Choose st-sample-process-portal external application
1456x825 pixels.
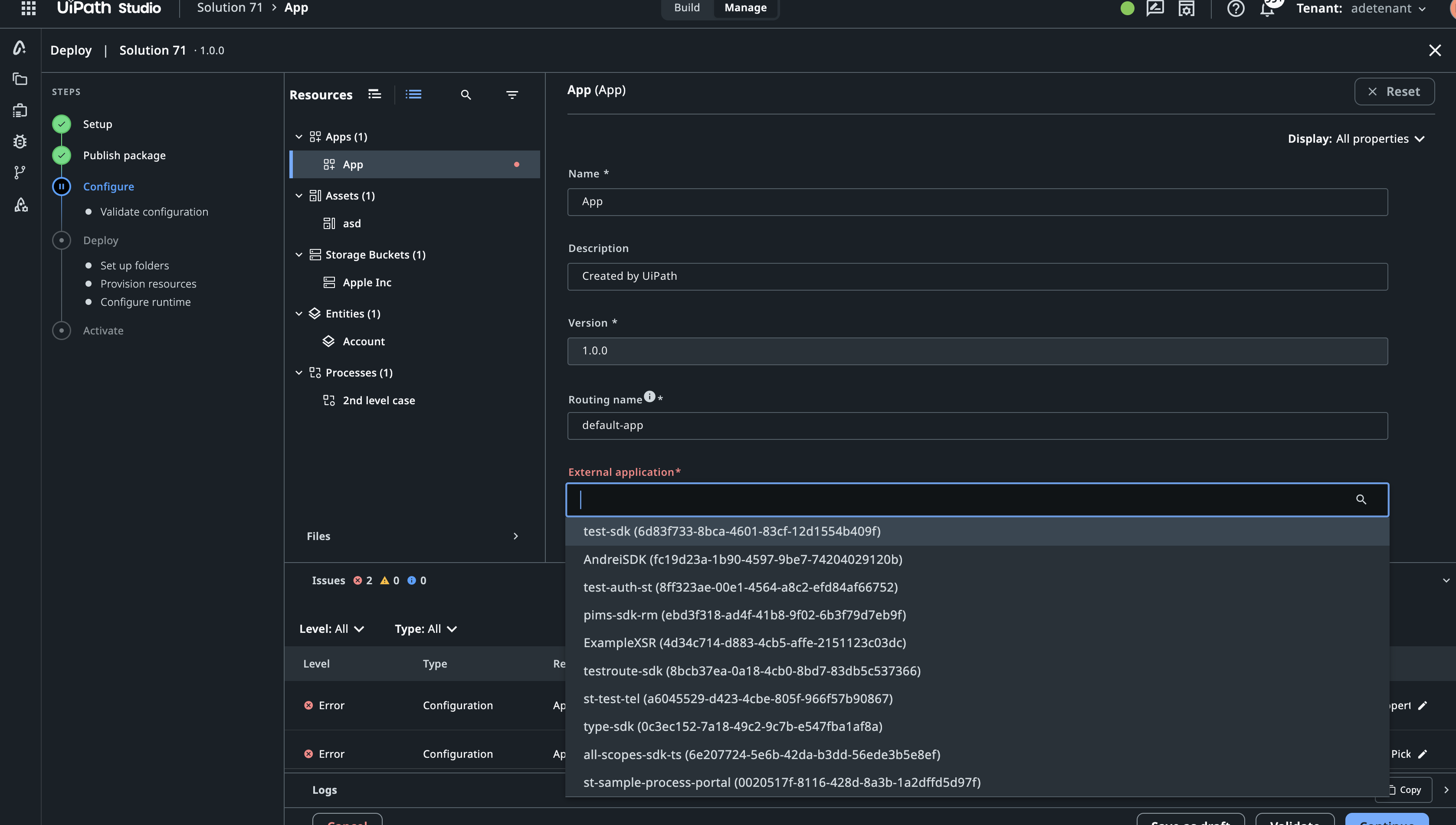pyautogui.click(x=977, y=782)
